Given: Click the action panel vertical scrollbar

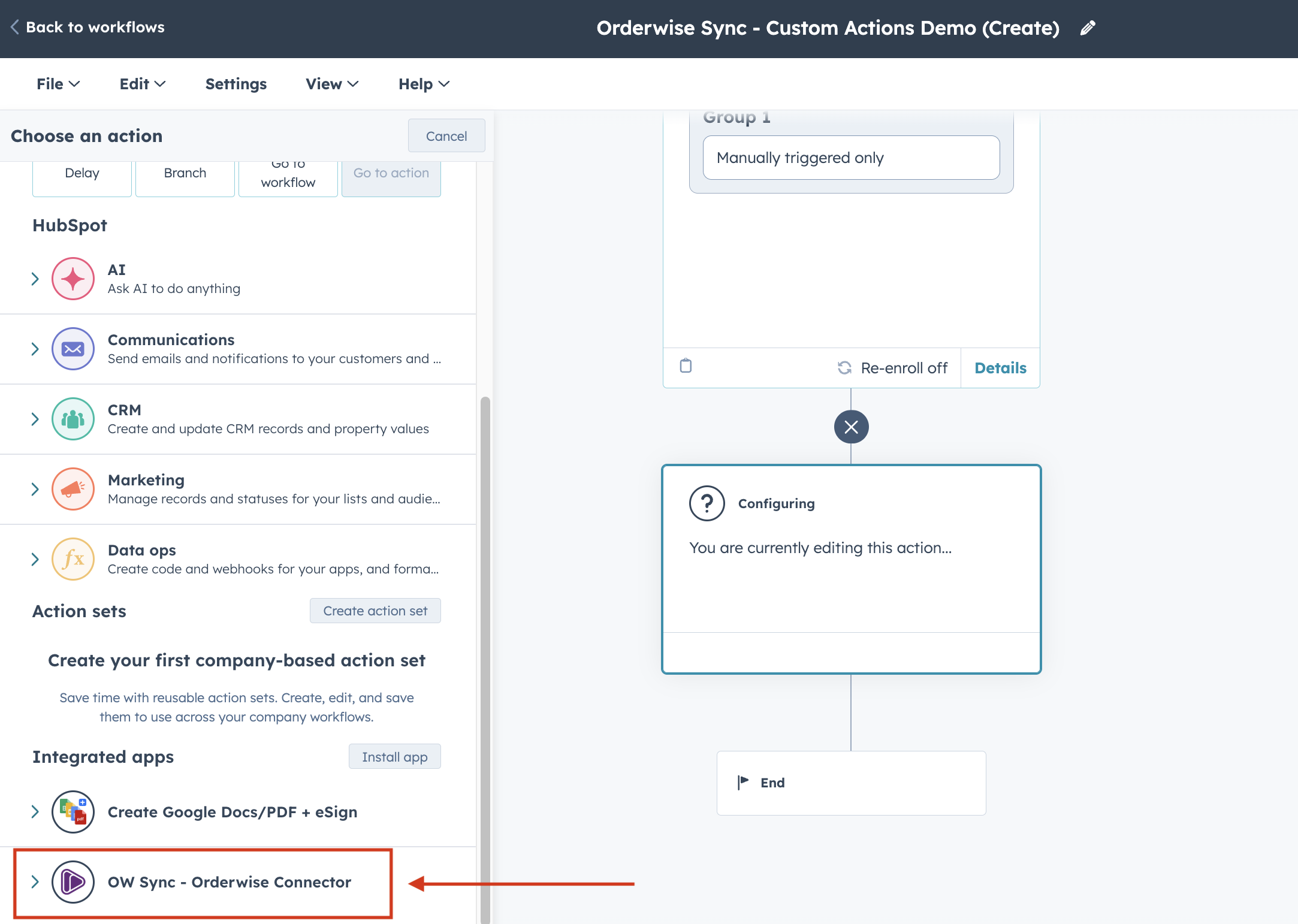Looking at the screenshot, I should point(485,659).
